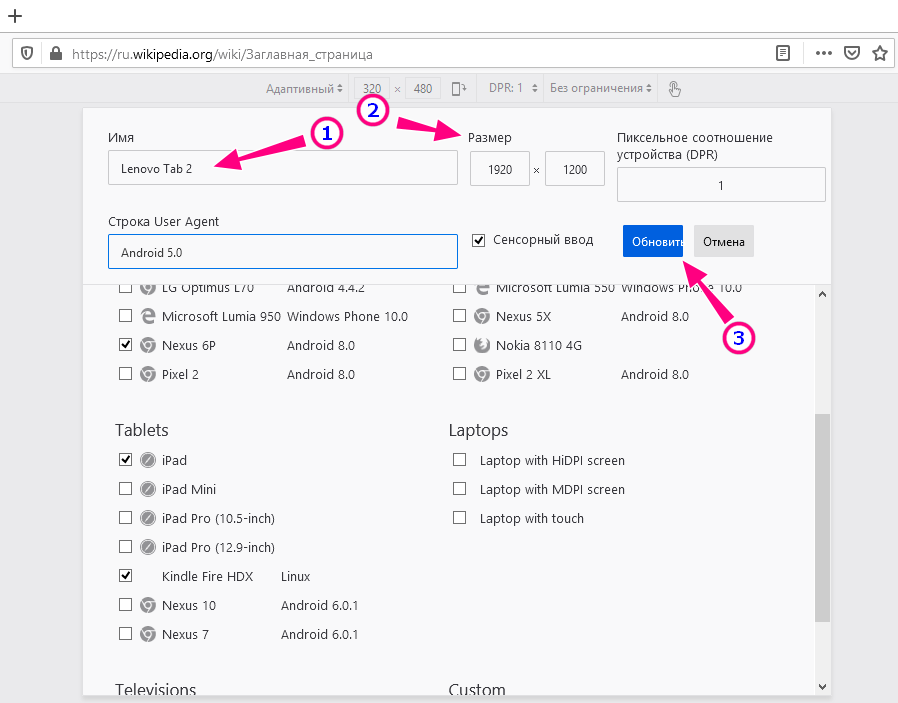Check Laptop with touch
Screen dimensions: 898x703
click(x=459, y=518)
